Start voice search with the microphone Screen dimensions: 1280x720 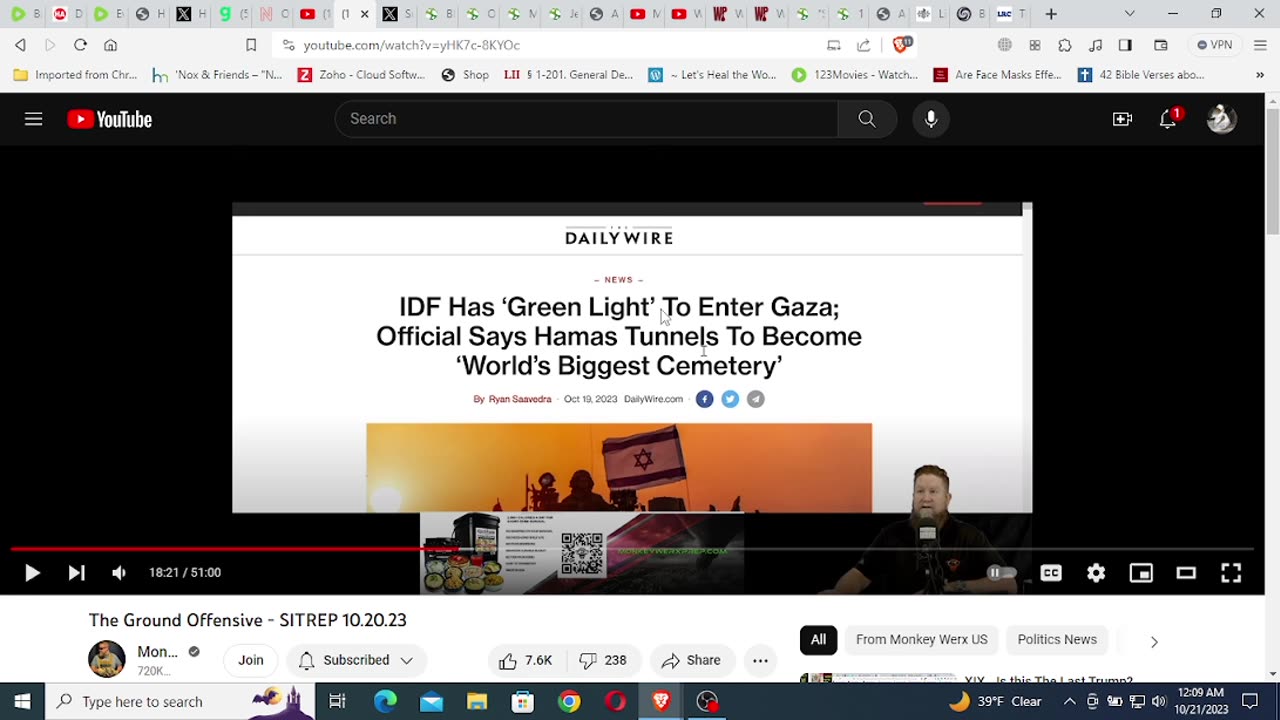click(931, 119)
